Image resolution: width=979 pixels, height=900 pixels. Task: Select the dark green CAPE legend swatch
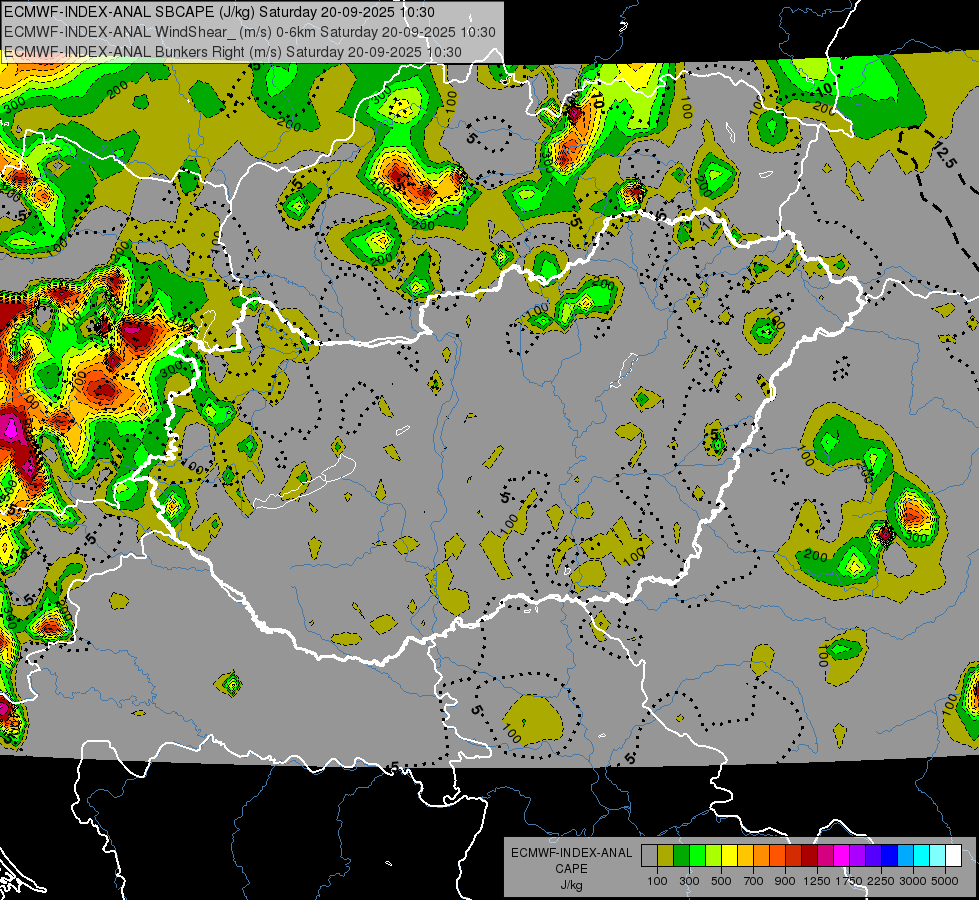click(x=681, y=856)
